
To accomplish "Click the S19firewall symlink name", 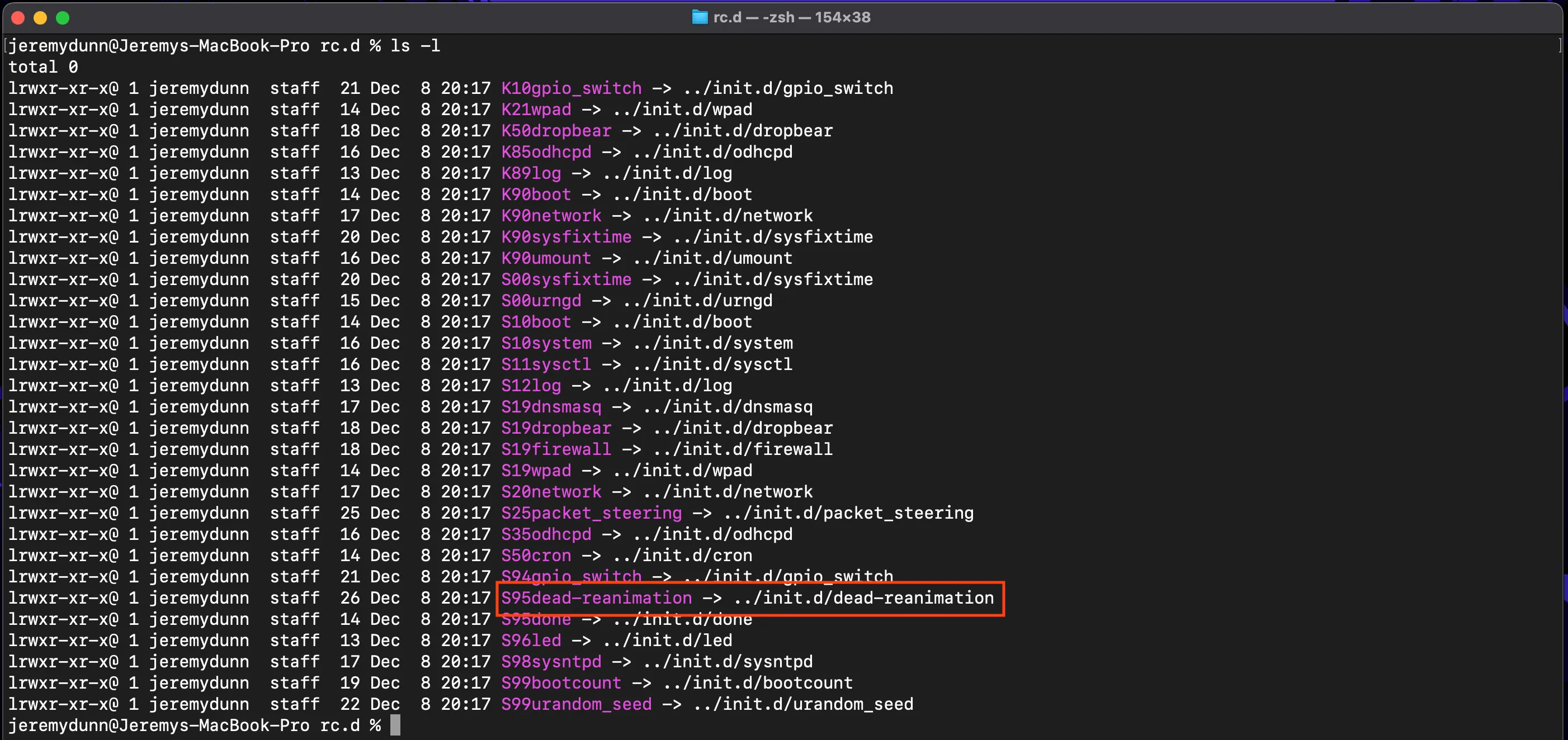I will point(556,450).
